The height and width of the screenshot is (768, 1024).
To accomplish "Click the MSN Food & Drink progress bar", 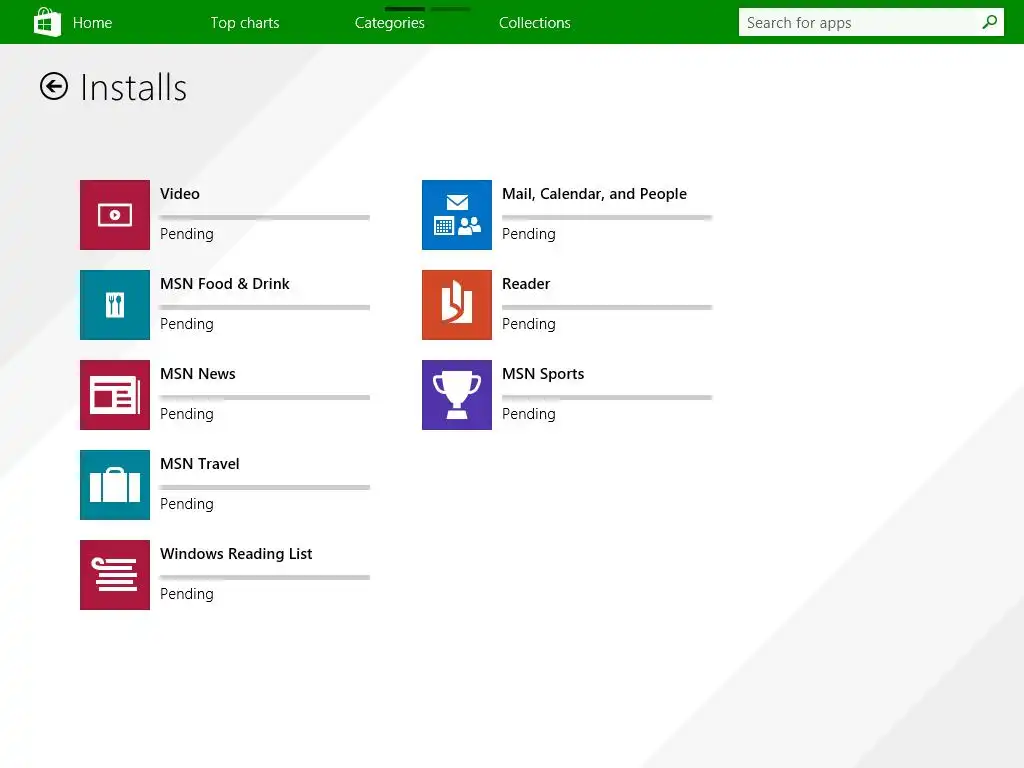I will (265, 308).
